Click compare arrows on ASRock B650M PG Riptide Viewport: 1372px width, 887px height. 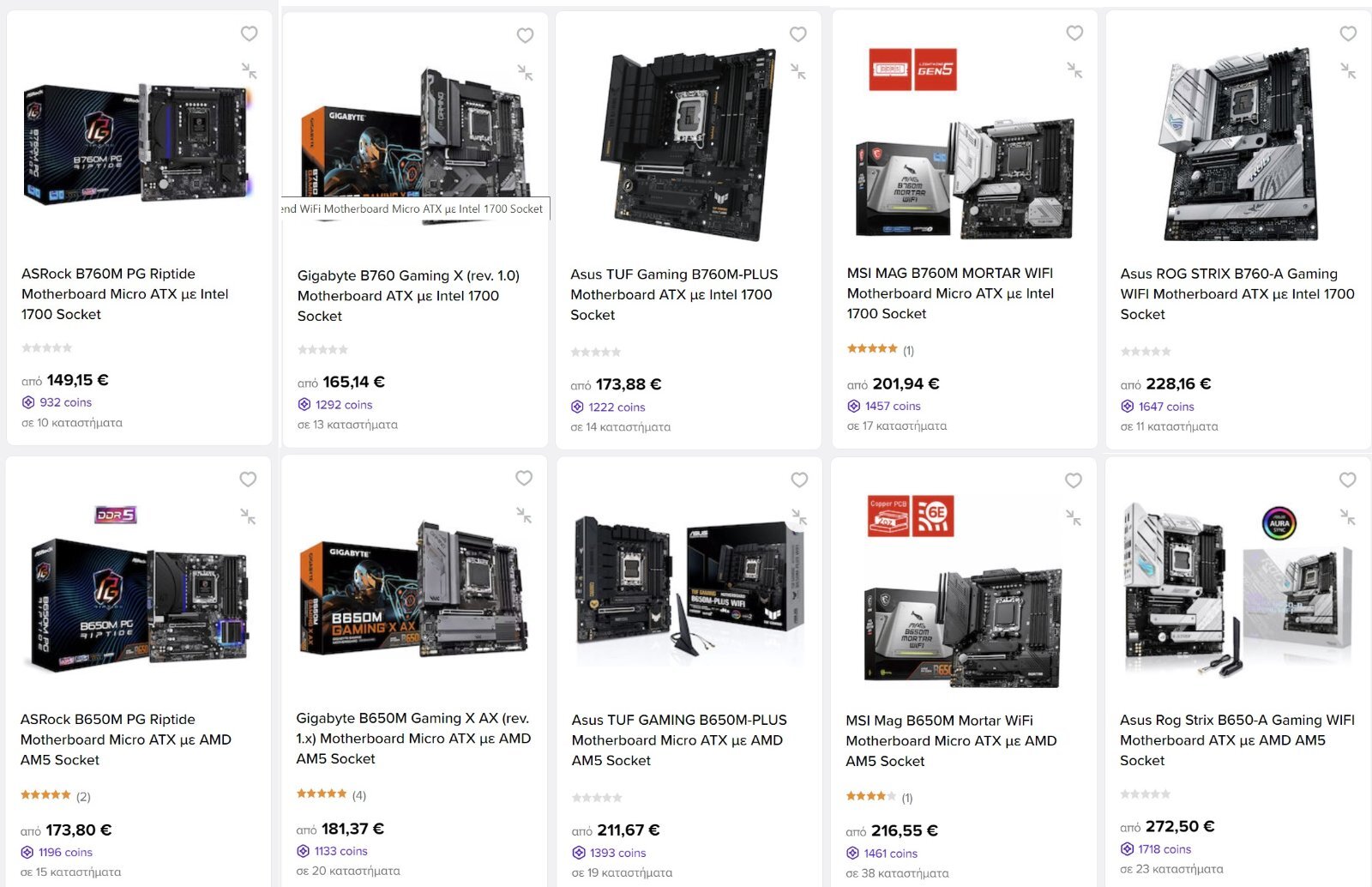[248, 516]
